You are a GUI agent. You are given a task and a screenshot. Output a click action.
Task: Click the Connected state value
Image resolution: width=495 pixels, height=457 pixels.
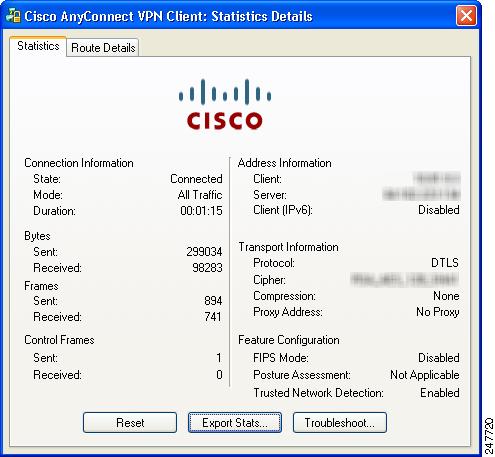196,179
